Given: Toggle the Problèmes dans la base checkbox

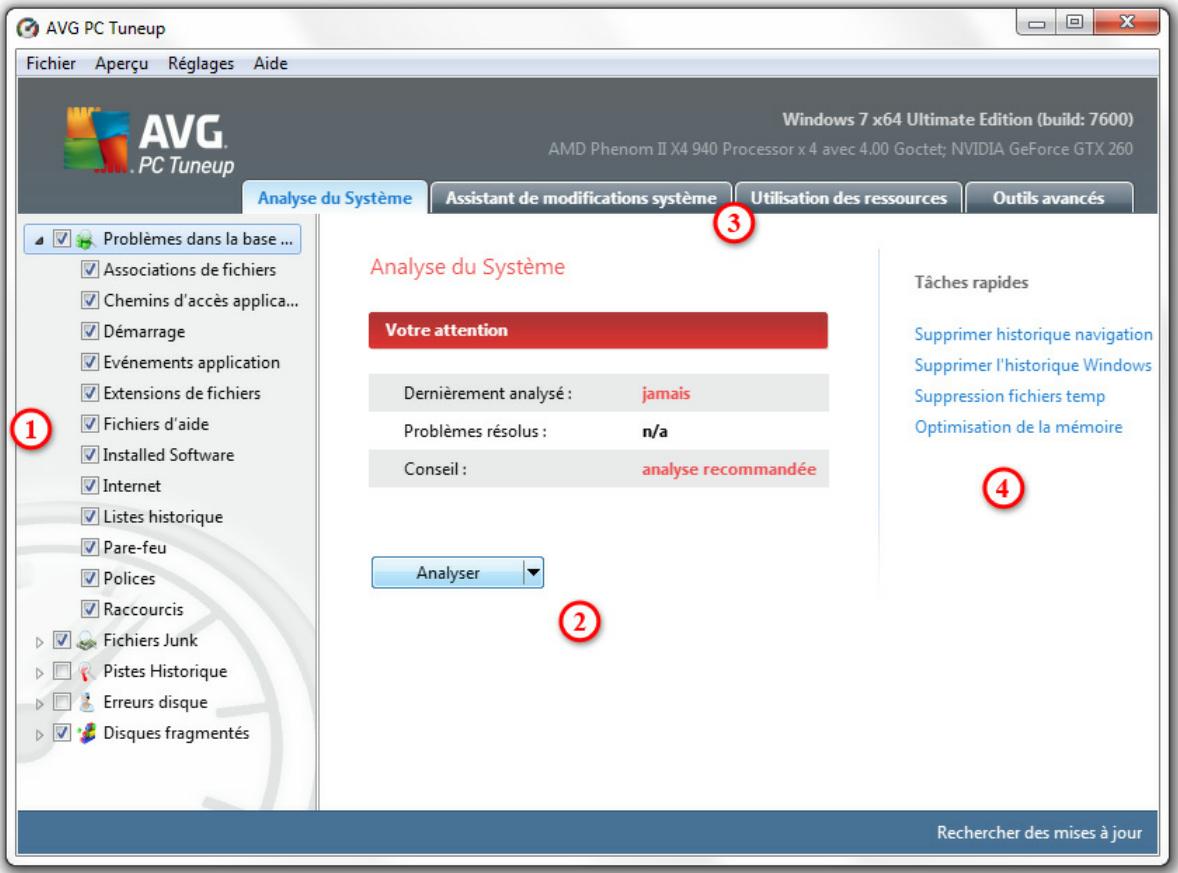Looking at the screenshot, I should coord(62,239).
